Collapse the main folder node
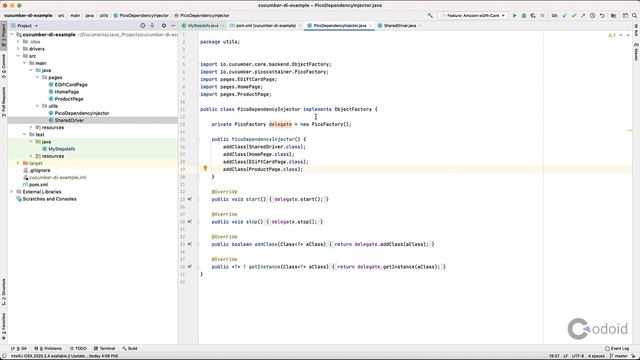Viewport: 640px width, 360px height. tap(24, 63)
